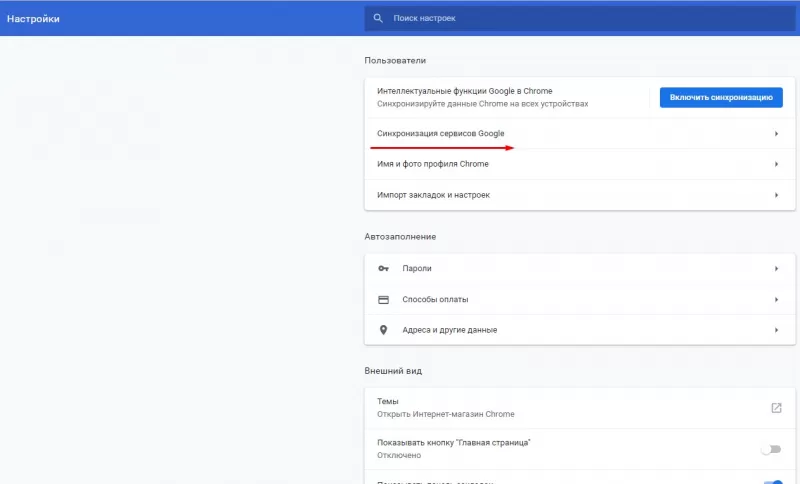Viewport: 800px width, 484px height.
Task: Open Адреса и другие данные label
Action: click(449, 330)
